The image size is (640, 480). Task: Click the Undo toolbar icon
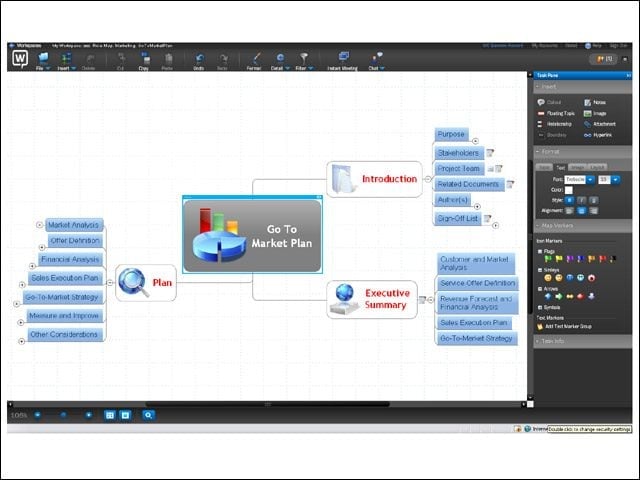[199, 60]
